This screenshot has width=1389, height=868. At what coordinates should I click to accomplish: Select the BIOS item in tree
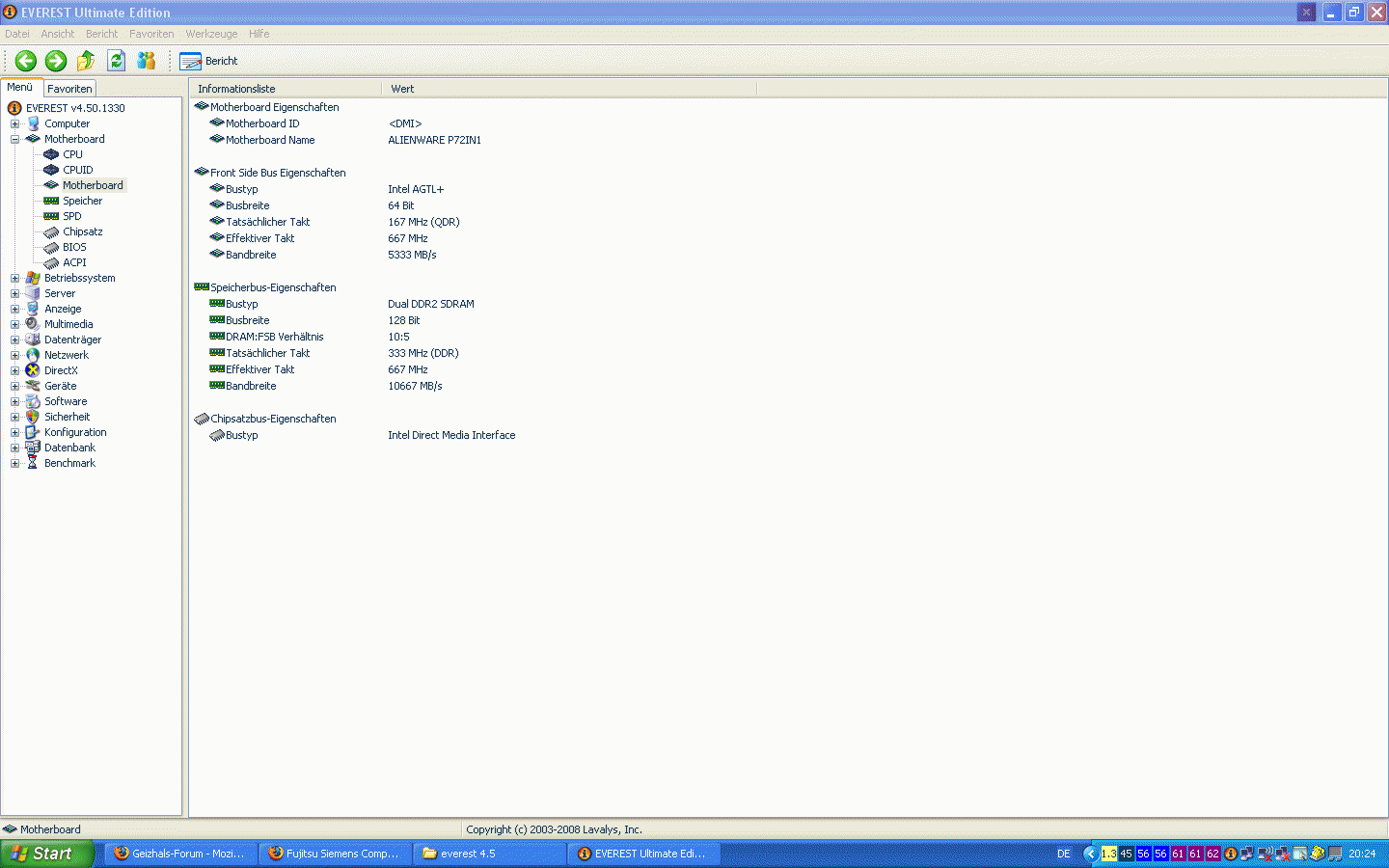point(74,247)
